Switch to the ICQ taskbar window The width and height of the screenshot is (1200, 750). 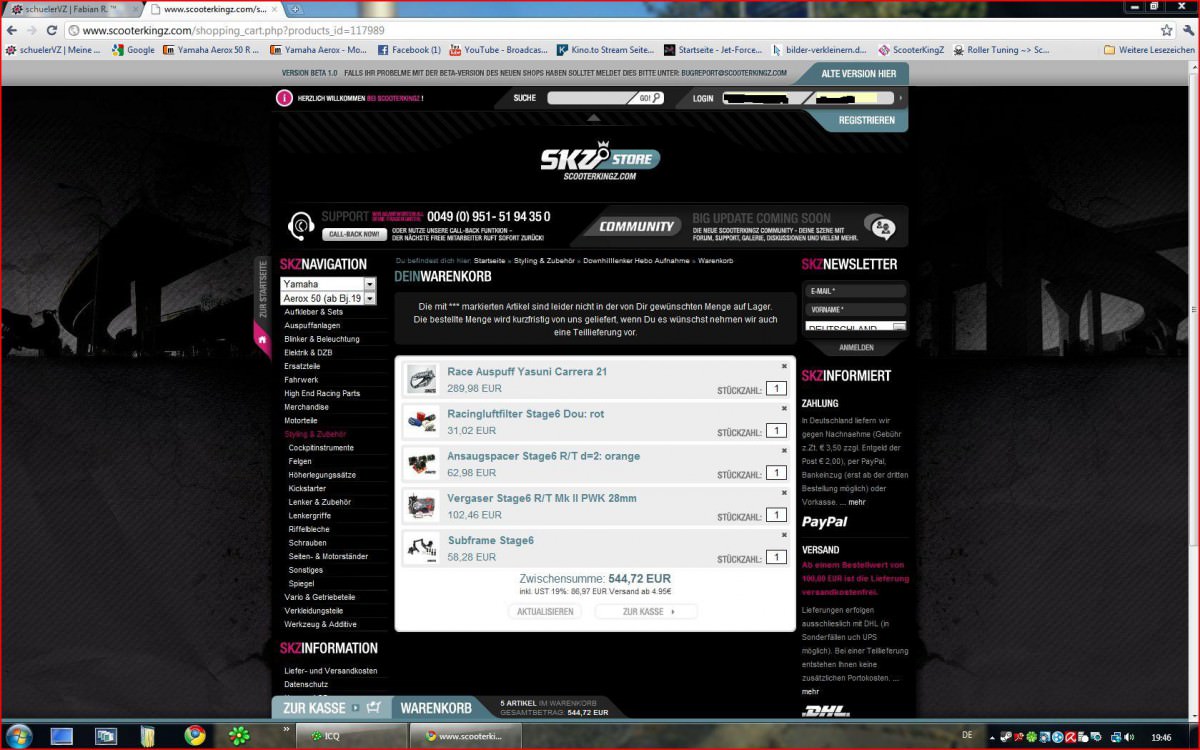[x=352, y=736]
